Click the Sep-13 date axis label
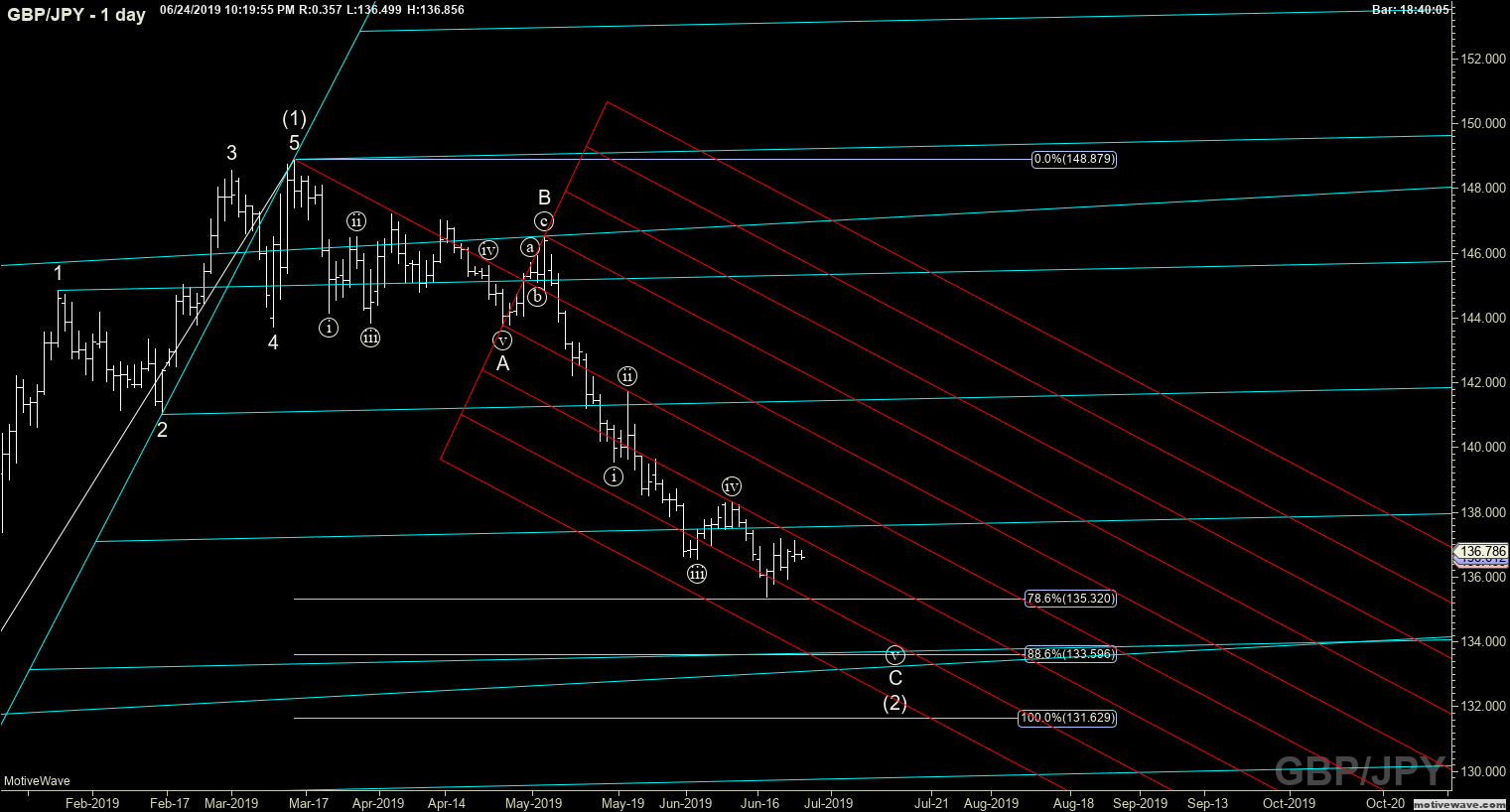Screen dimensions: 1510x812 1207,803
